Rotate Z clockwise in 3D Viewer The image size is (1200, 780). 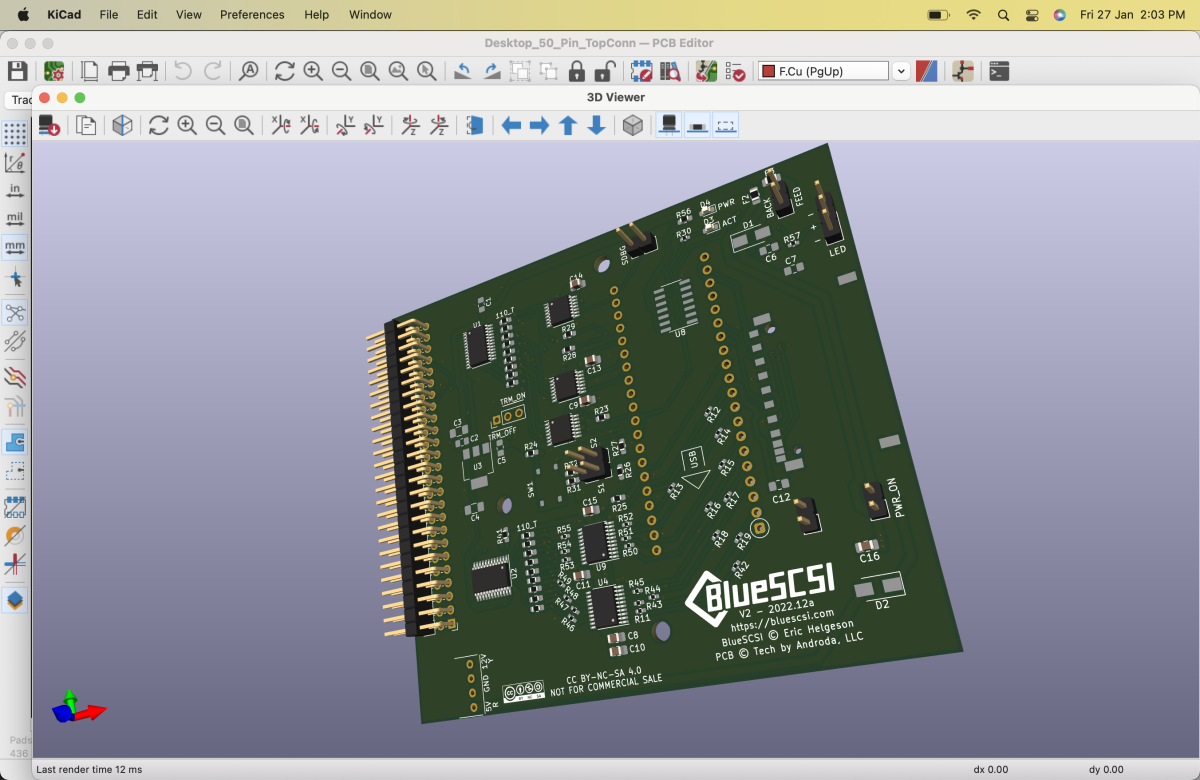(410, 125)
